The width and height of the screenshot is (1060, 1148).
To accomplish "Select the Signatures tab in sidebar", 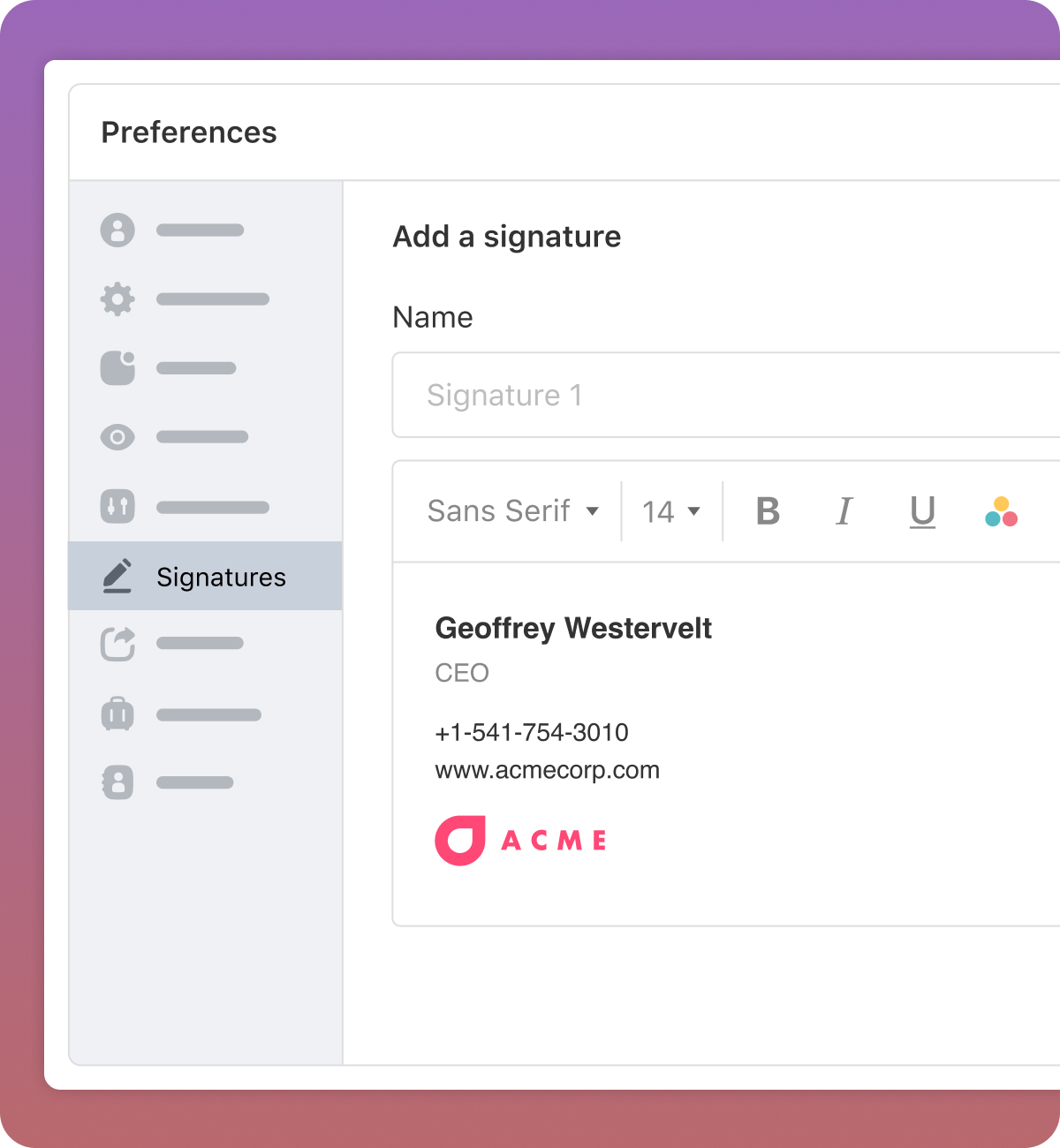I will pyautogui.click(x=221, y=578).
